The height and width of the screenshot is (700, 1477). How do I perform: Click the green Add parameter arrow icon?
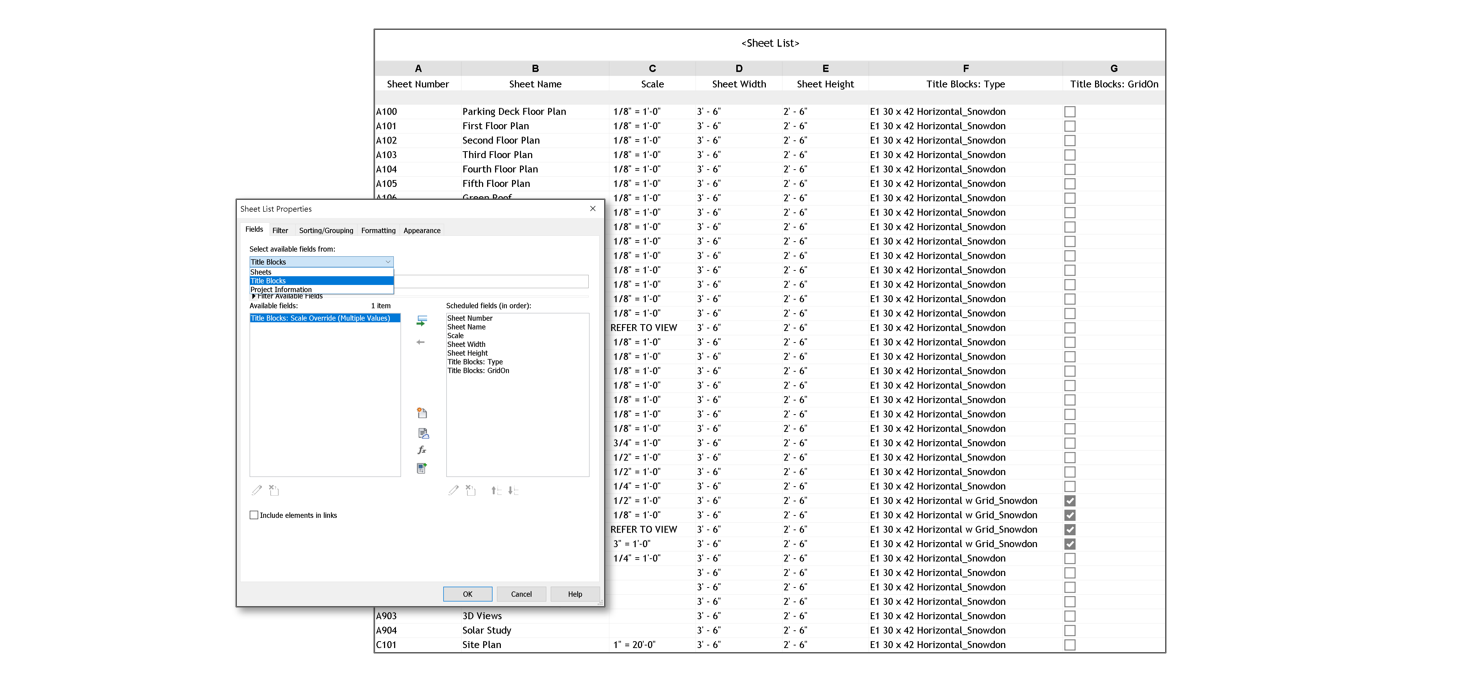pyautogui.click(x=421, y=321)
